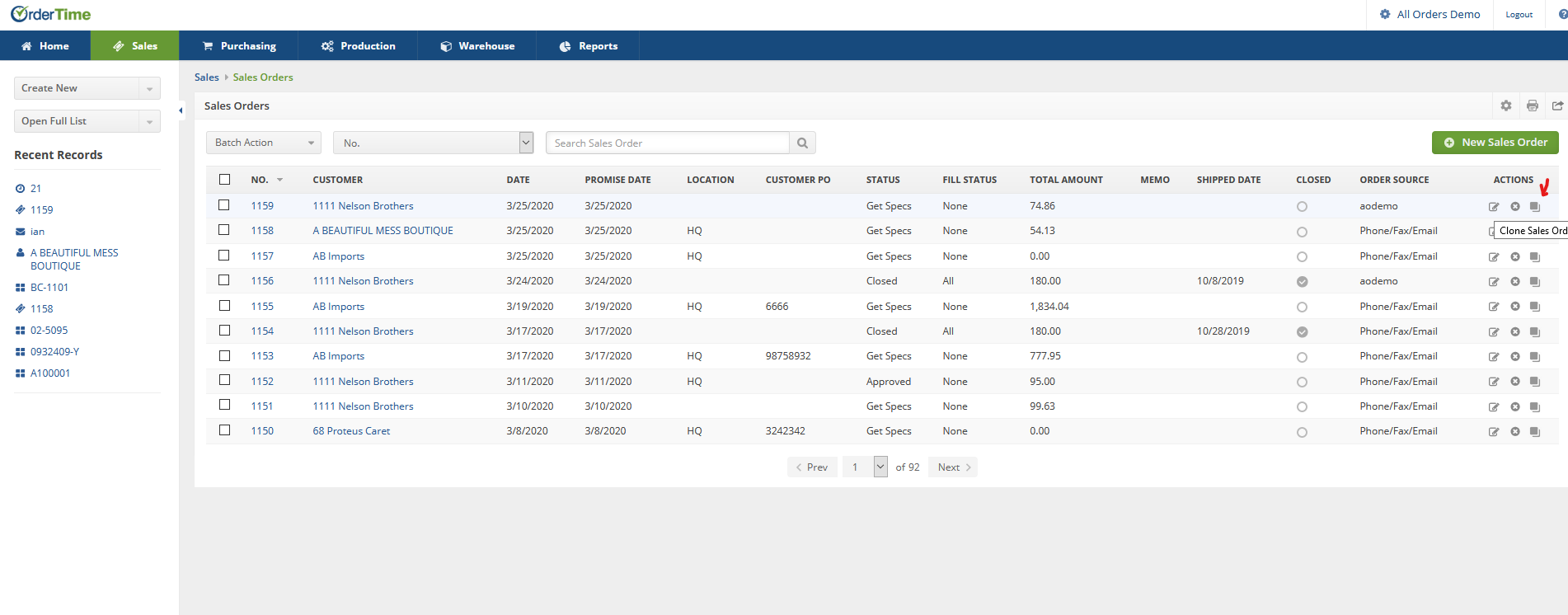Delete order 1157 using its circle-X icon
1568x615 pixels.
(x=1515, y=257)
